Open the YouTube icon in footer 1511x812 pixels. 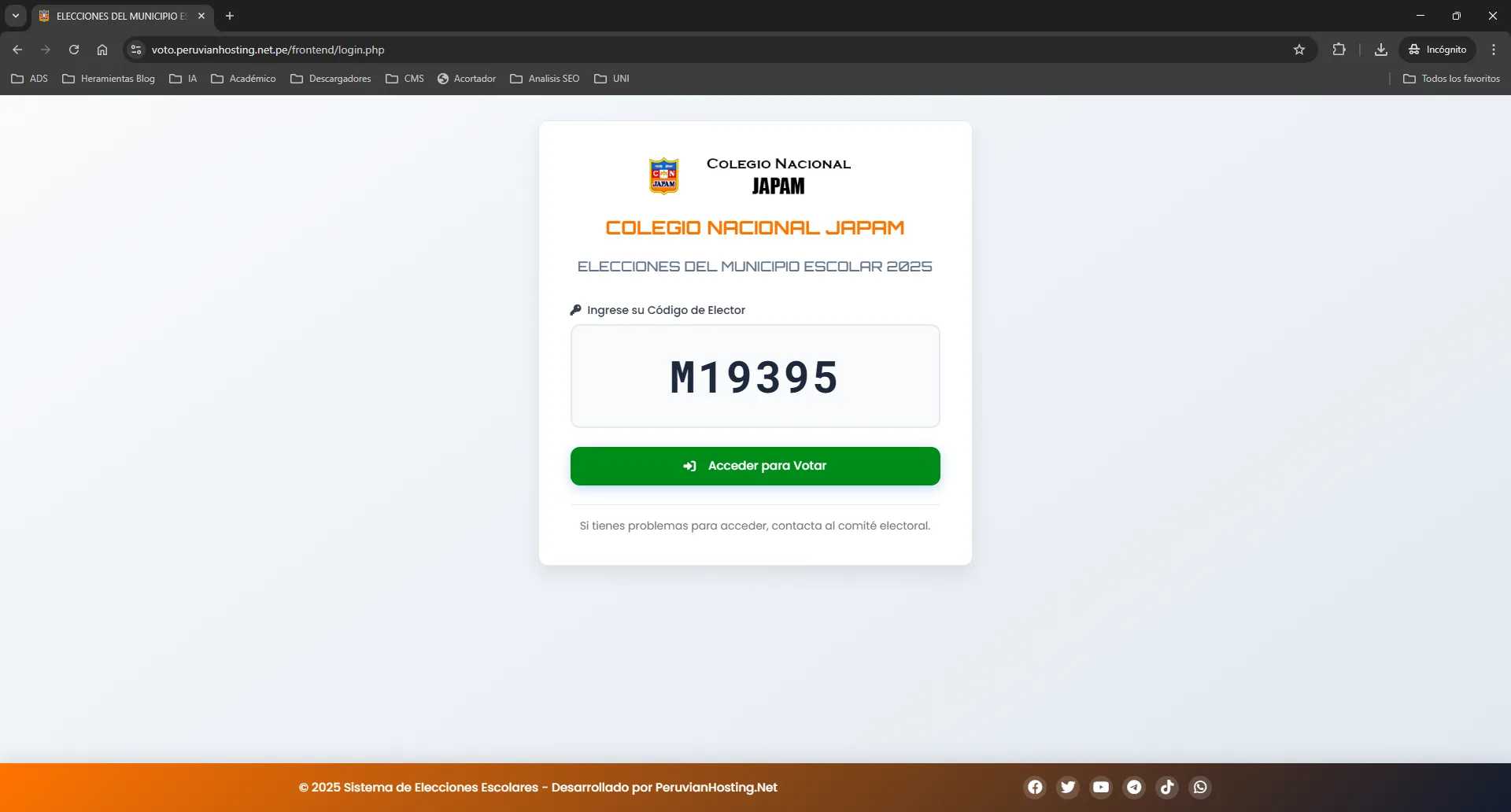click(1101, 787)
